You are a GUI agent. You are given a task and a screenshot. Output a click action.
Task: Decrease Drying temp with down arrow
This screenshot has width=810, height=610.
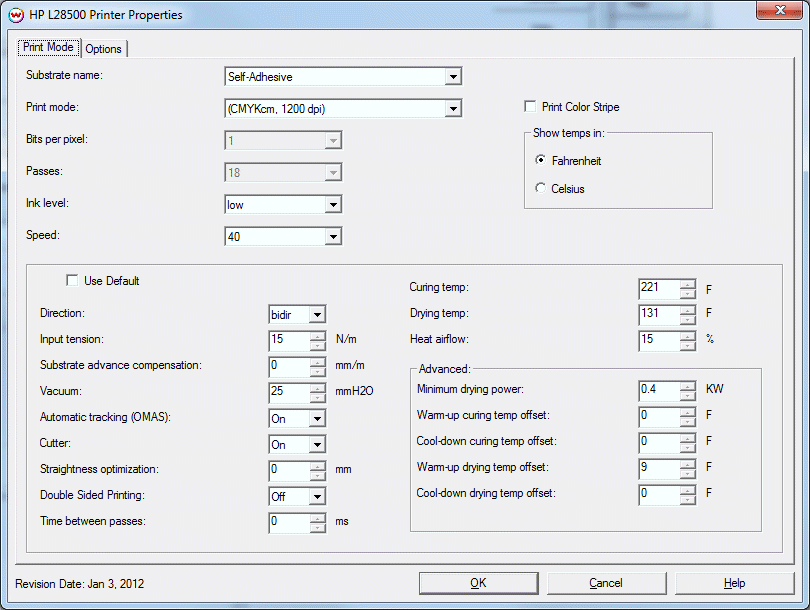click(x=688, y=319)
